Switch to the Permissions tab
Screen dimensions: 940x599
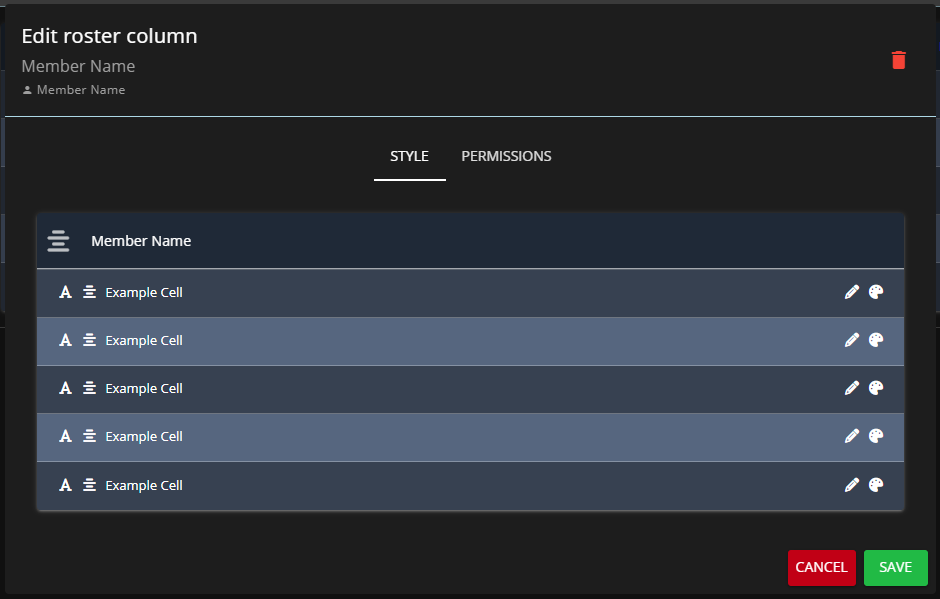506,156
